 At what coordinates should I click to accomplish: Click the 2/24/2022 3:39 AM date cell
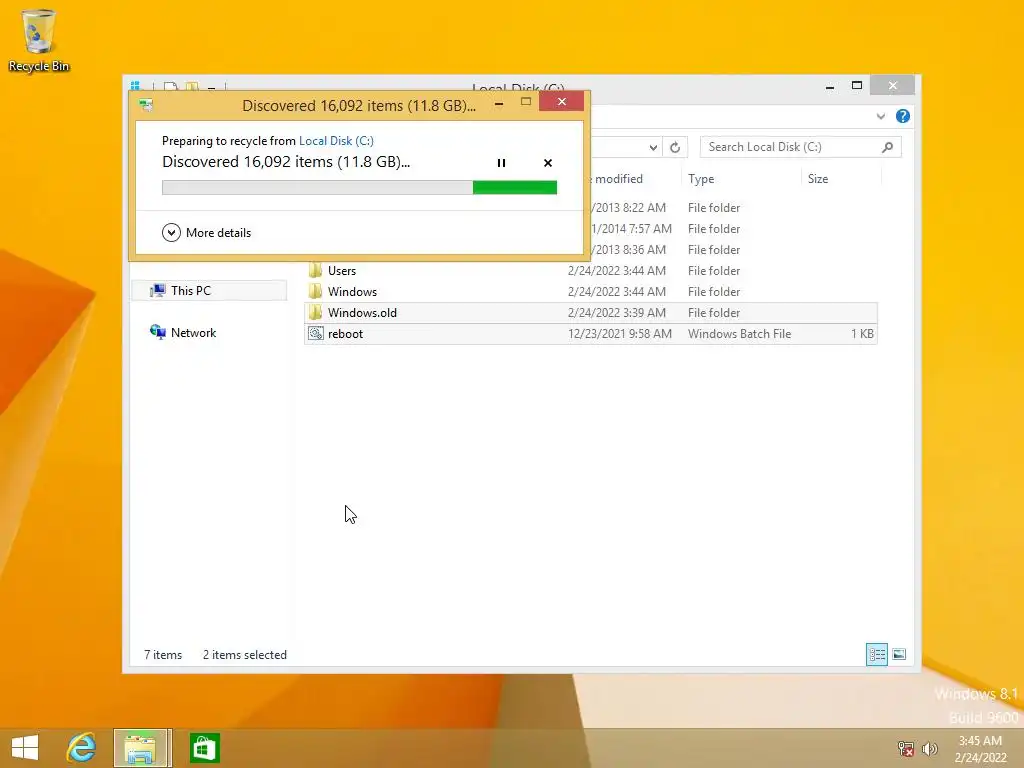pyautogui.click(x=616, y=313)
